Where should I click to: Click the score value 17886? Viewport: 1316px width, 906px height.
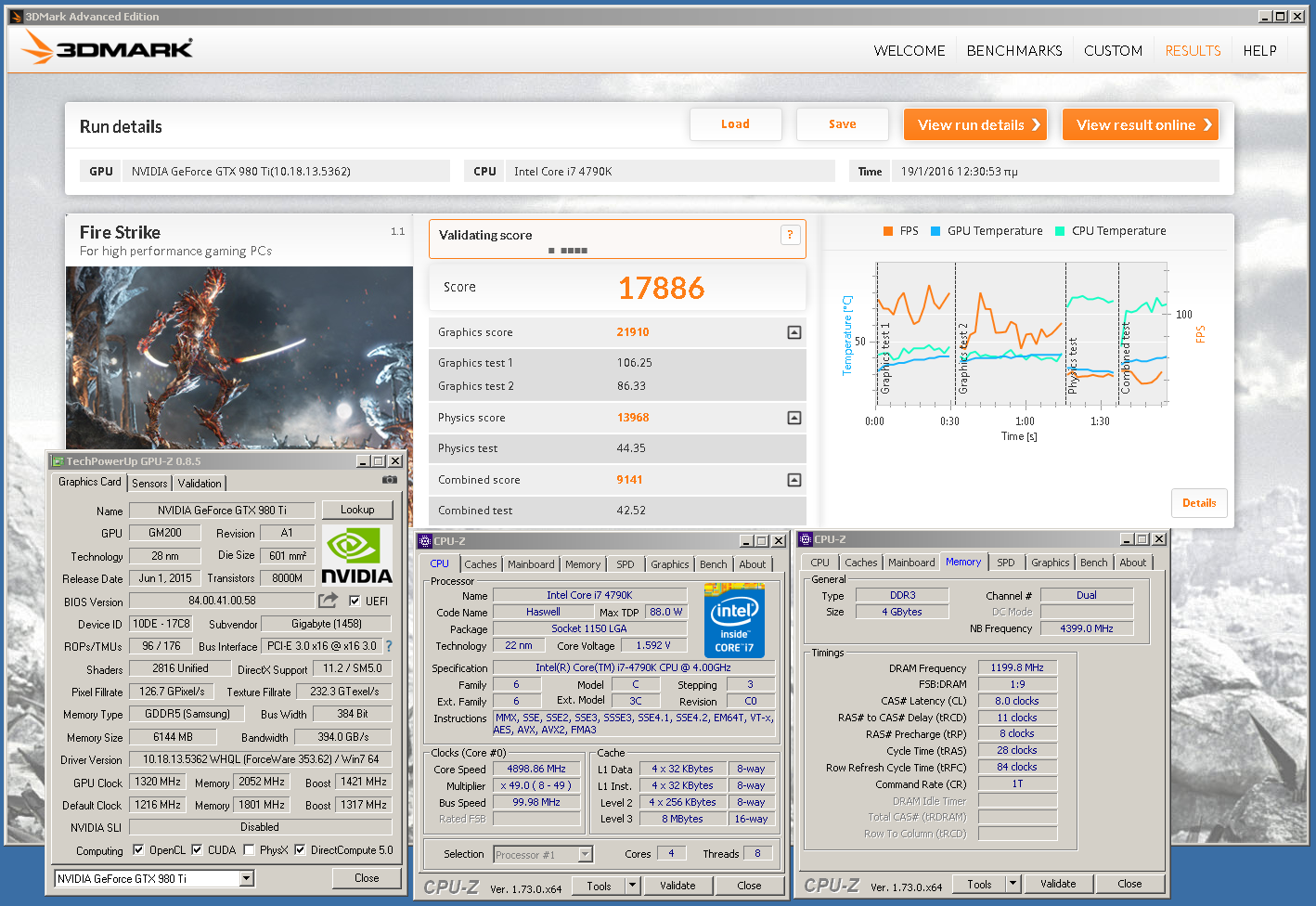(x=662, y=288)
